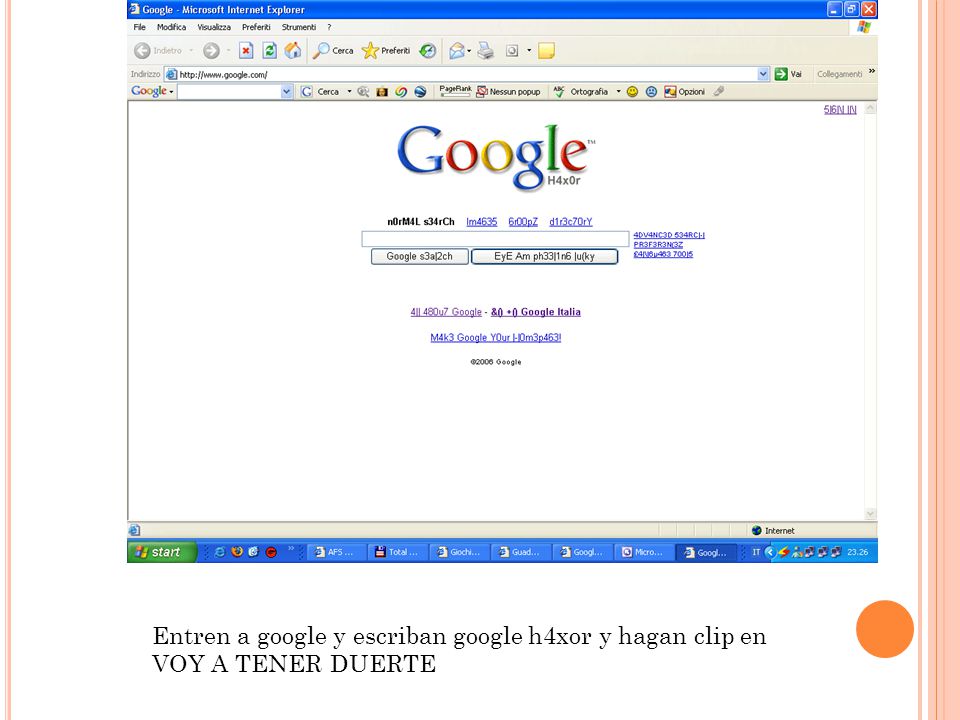Viewport: 960px width, 720px height.
Task: Open the Google toolbar Opzioni button
Action: pyautogui.click(x=684, y=92)
